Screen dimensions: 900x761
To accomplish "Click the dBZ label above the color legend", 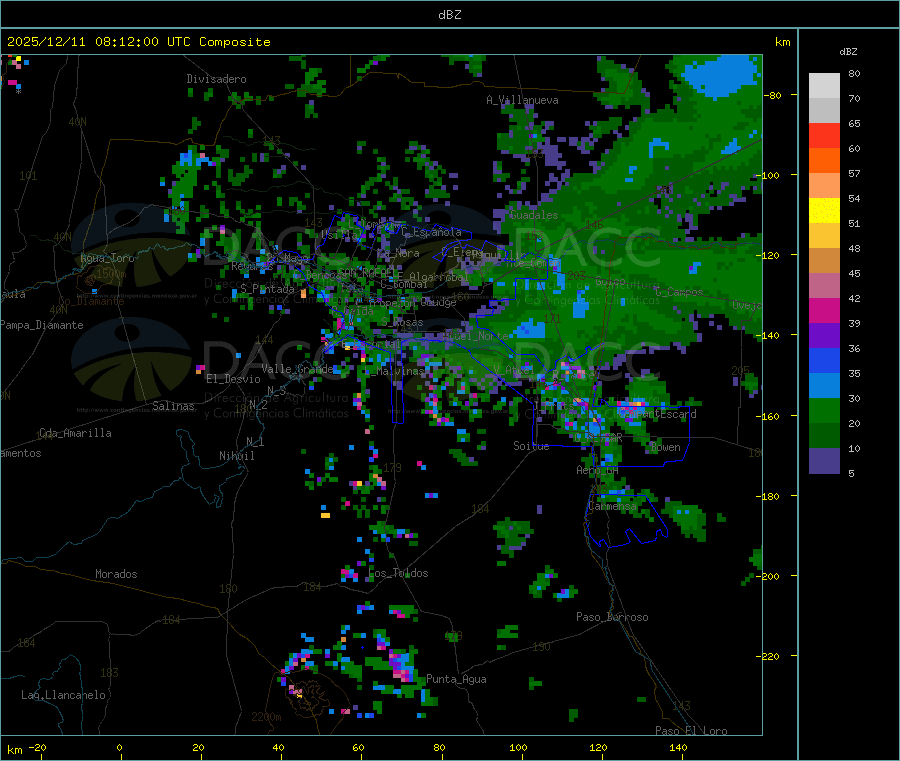I will 848,52.
